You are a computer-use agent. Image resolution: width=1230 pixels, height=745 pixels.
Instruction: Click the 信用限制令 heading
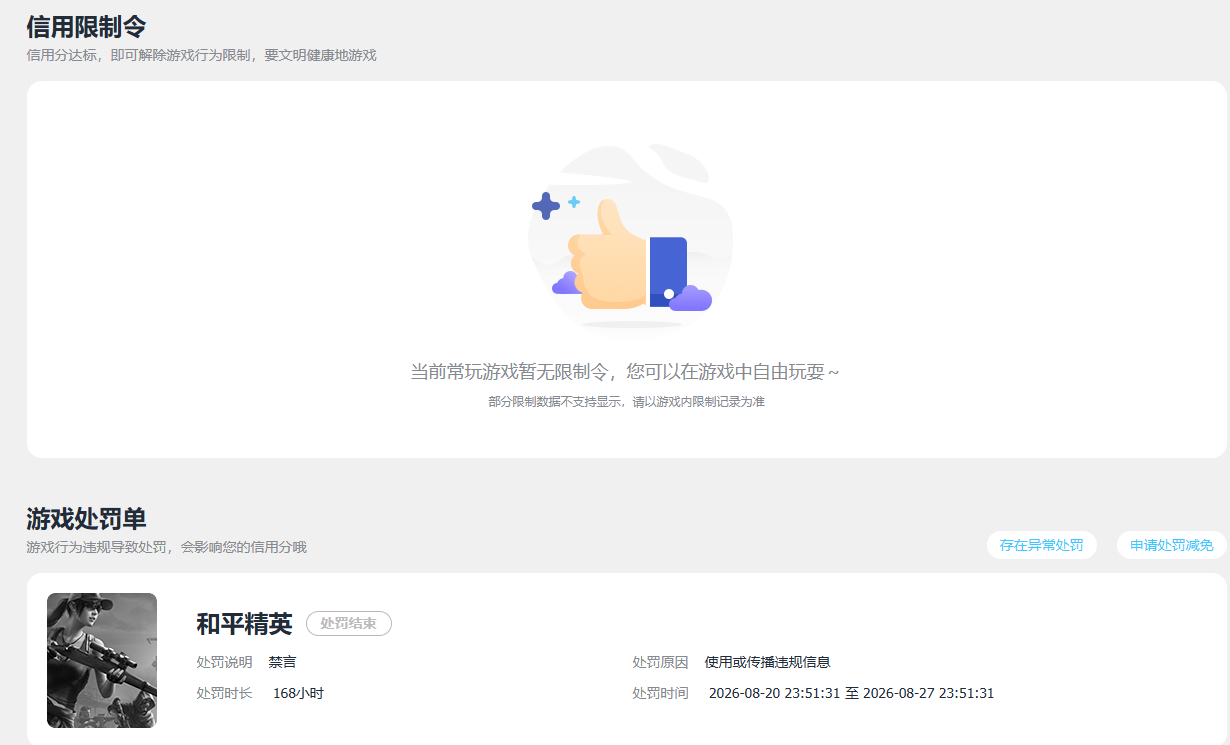pos(86,26)
